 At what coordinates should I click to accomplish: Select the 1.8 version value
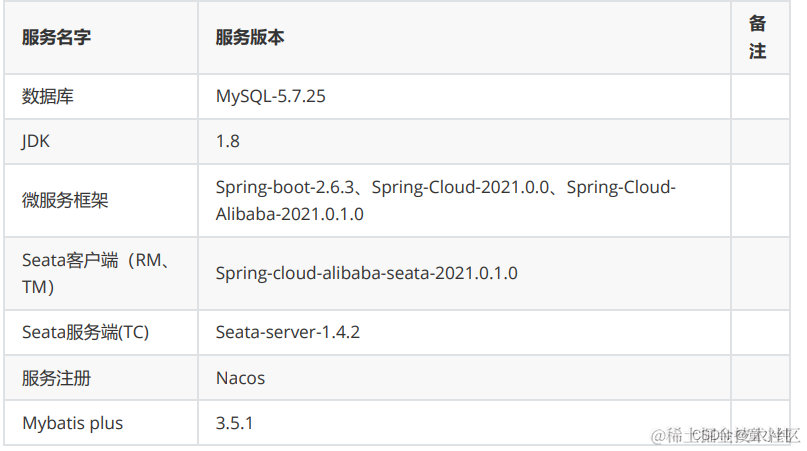pos(227,142)
